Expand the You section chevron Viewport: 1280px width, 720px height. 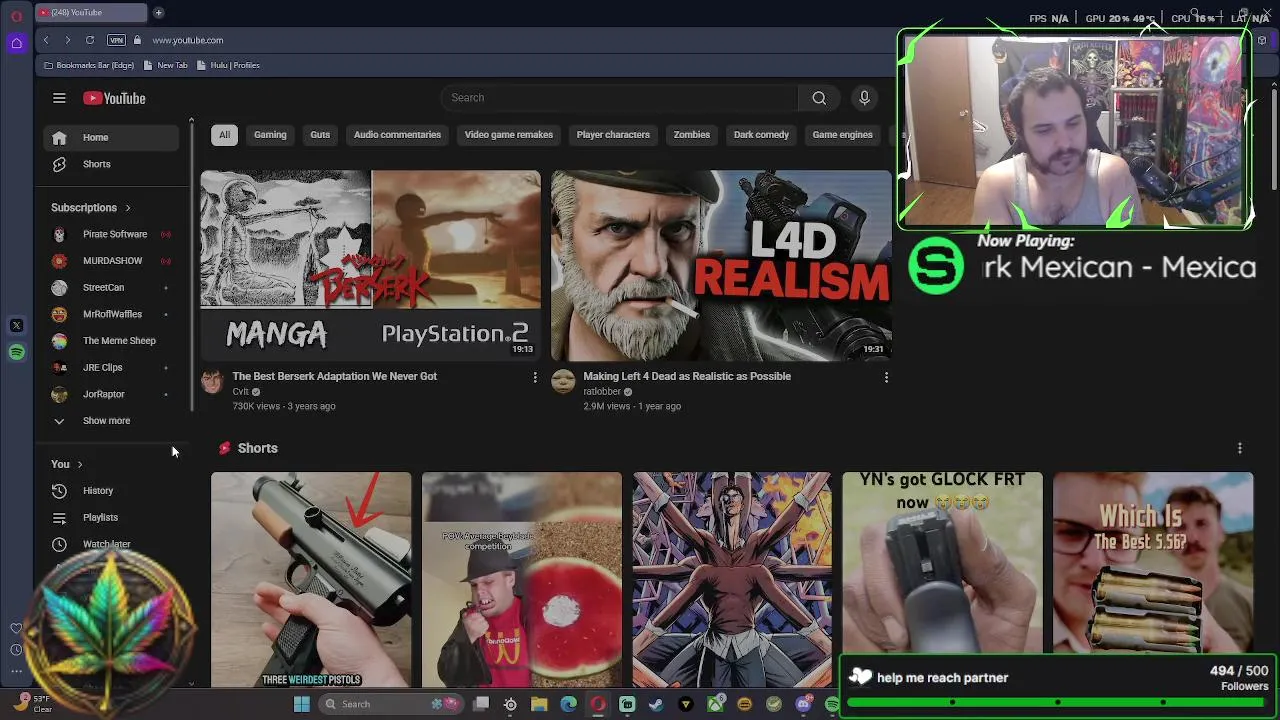coord(80,465)
